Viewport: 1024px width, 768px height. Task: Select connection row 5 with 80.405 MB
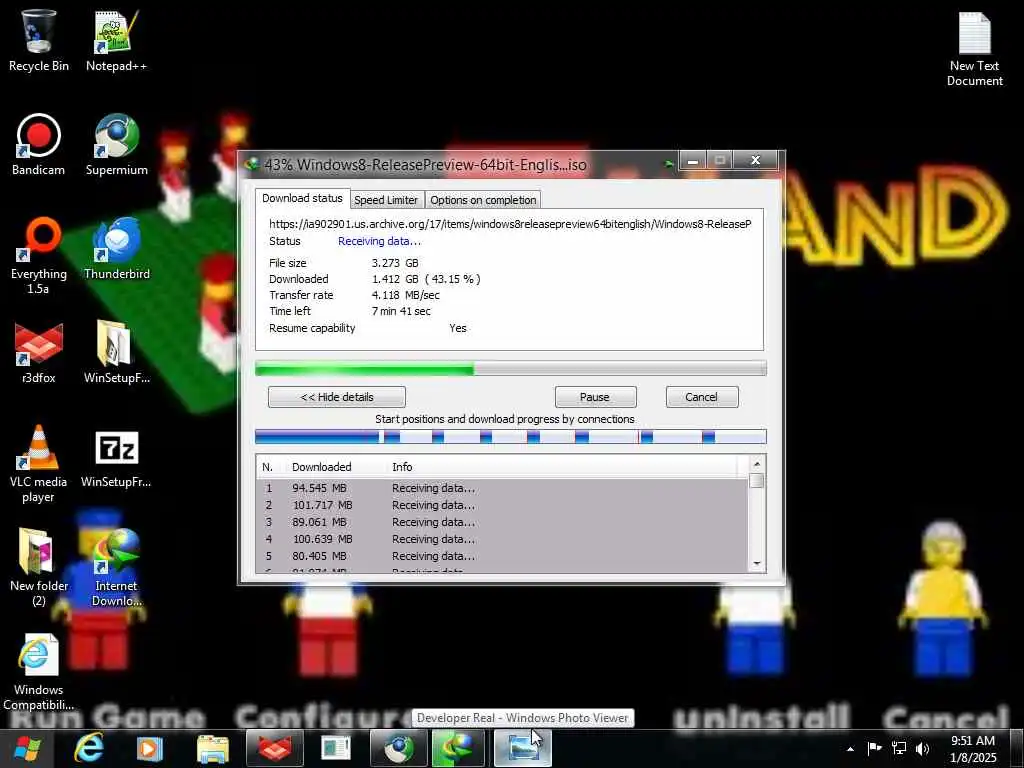pyautogui.click(x=502, y=556)
